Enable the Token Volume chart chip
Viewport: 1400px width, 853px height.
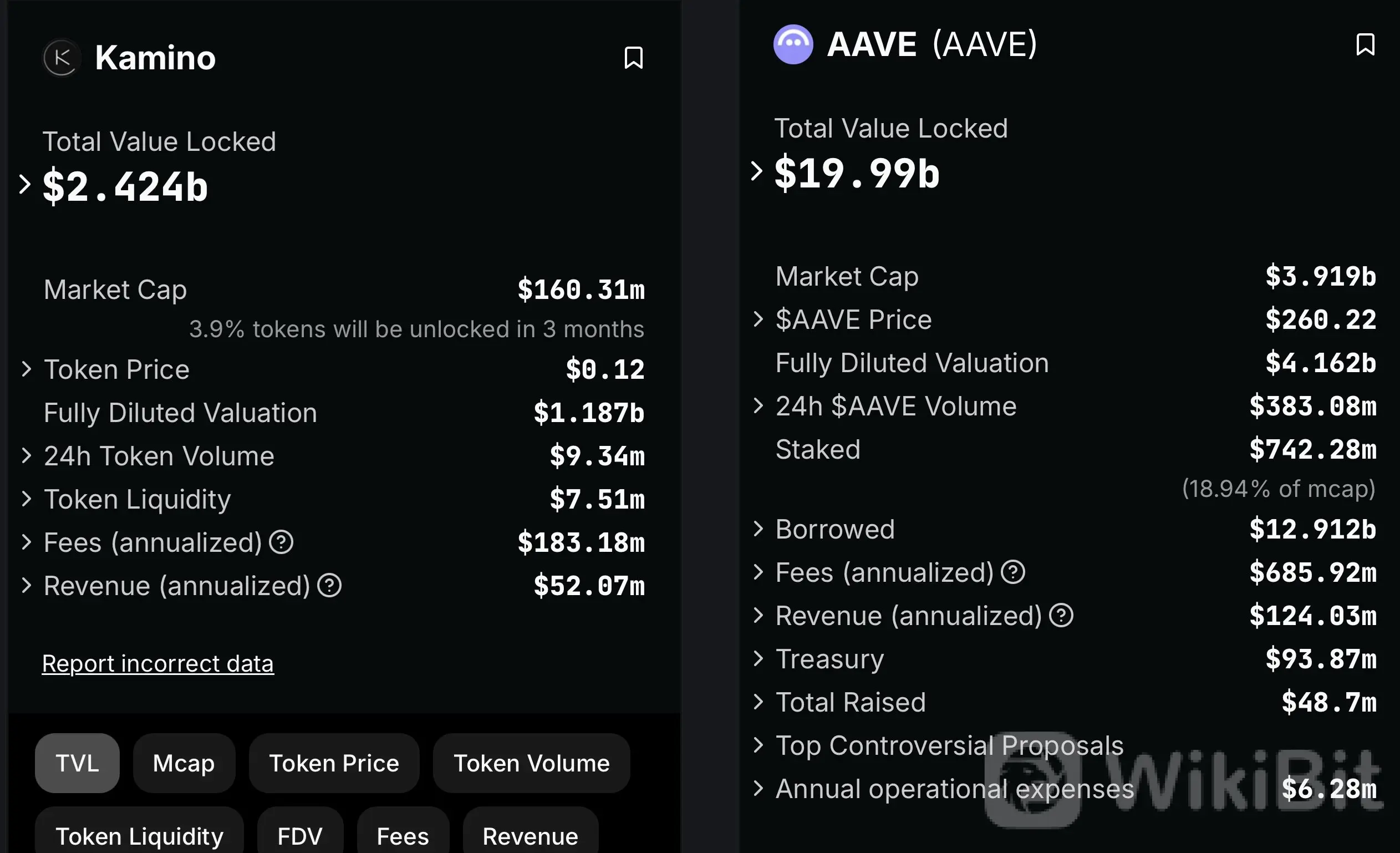pos(531,763)
